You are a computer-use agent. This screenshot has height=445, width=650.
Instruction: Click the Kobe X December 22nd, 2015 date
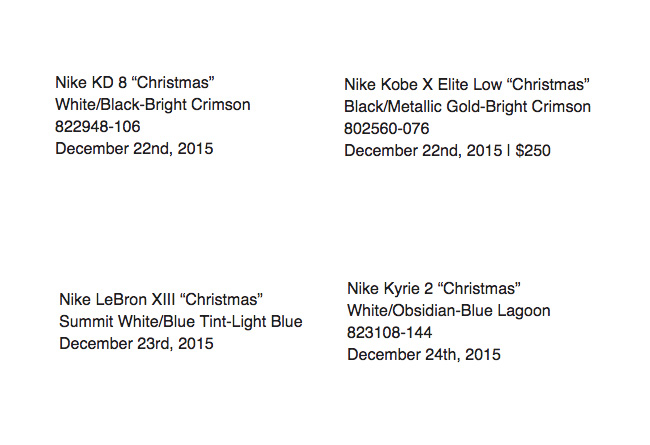pos(423,151)
